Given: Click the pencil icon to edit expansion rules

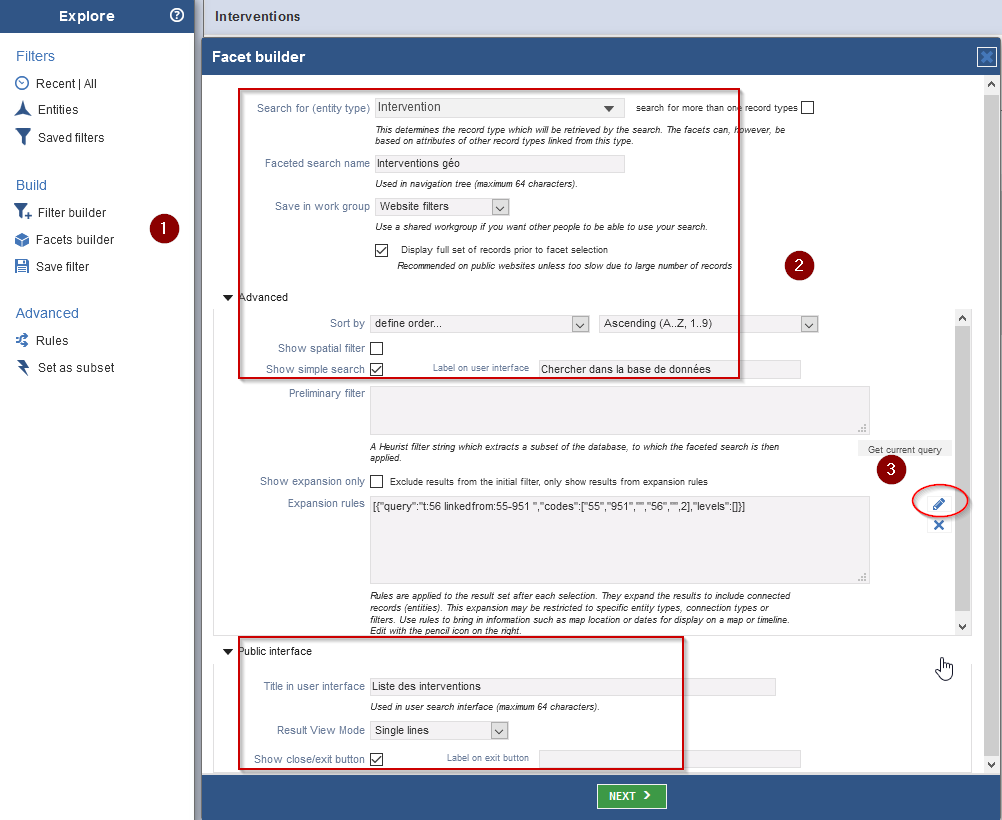Looking at the screenshot, I should 938,503.
